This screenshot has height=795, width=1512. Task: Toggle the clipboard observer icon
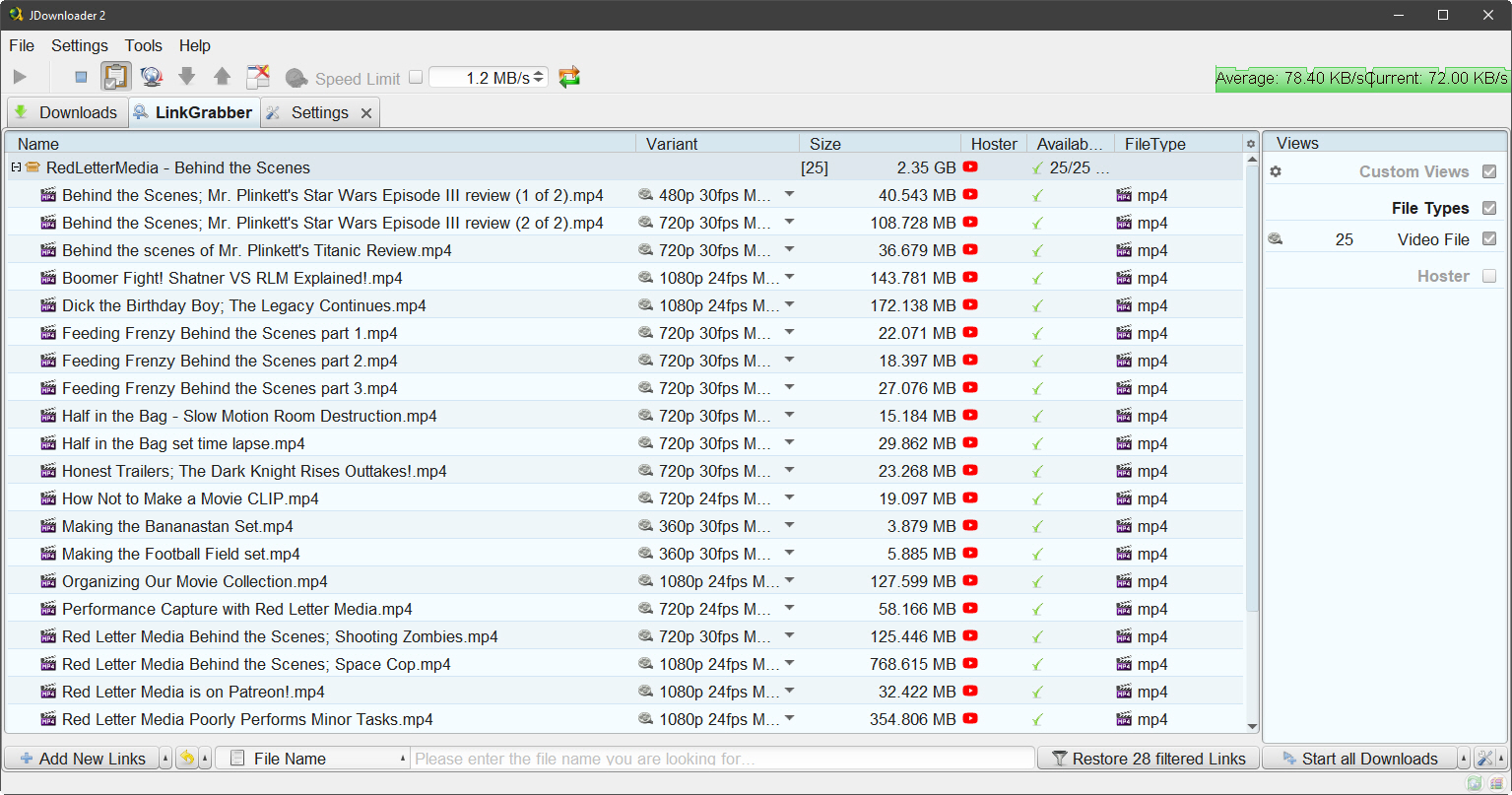(x=116, y=77)
